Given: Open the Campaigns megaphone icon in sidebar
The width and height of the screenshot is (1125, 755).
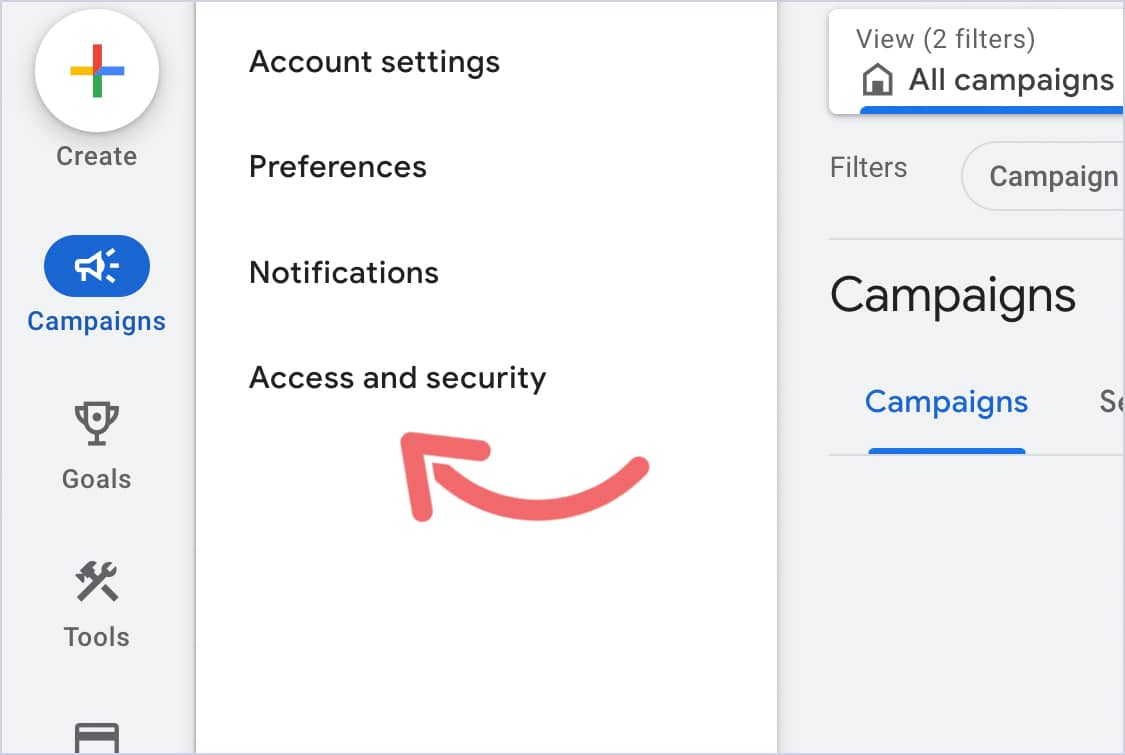Looking at the screenshot, I should (x=97, y=266).
